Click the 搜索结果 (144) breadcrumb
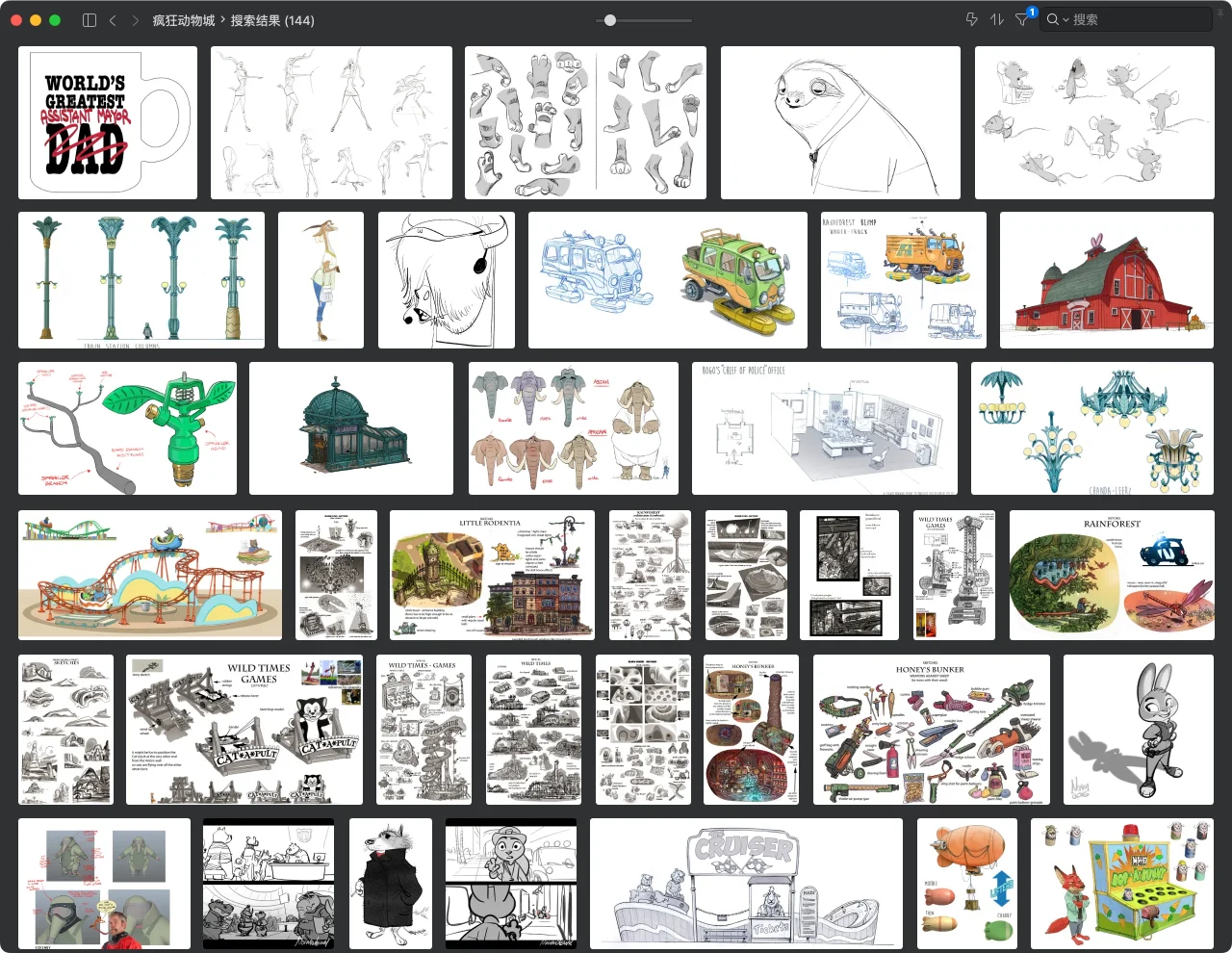Viewport: 1232px width, 953px height. coord(272,19)
